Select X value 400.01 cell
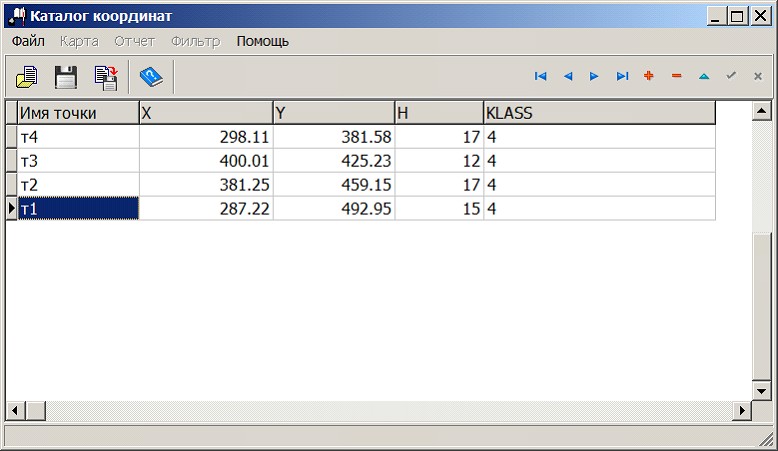The image size is (778, 451). (206, 161)
